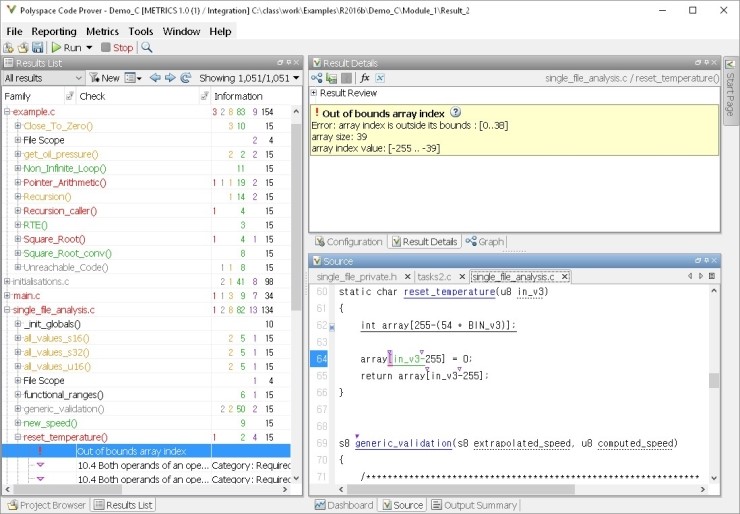Image resolution: width=740 pixels, height=514 pixels.
Task: Click the refresh results icon
Action: click(x=185, y=78)
